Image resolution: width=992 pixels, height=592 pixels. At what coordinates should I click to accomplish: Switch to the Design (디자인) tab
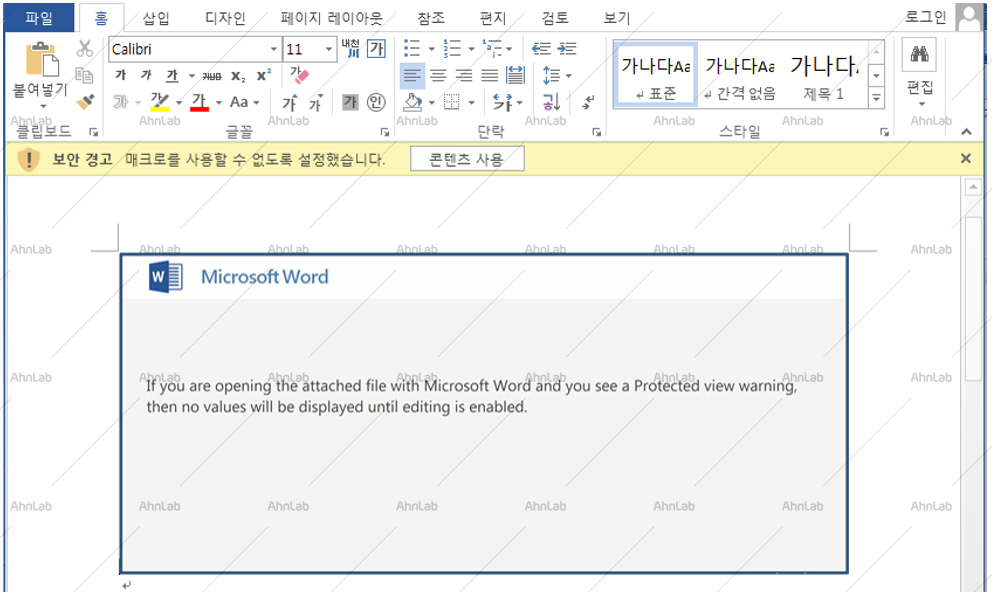tap(225, 18)
